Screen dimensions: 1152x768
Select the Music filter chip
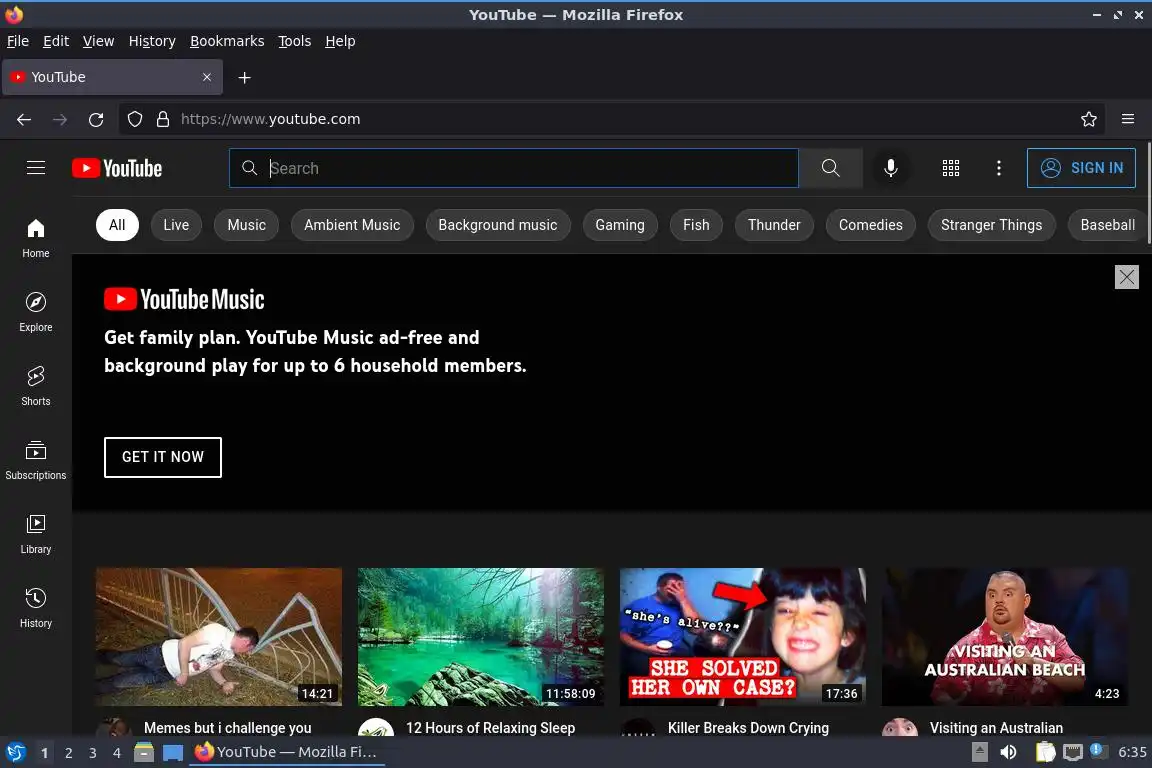click(x=246, y=225)
